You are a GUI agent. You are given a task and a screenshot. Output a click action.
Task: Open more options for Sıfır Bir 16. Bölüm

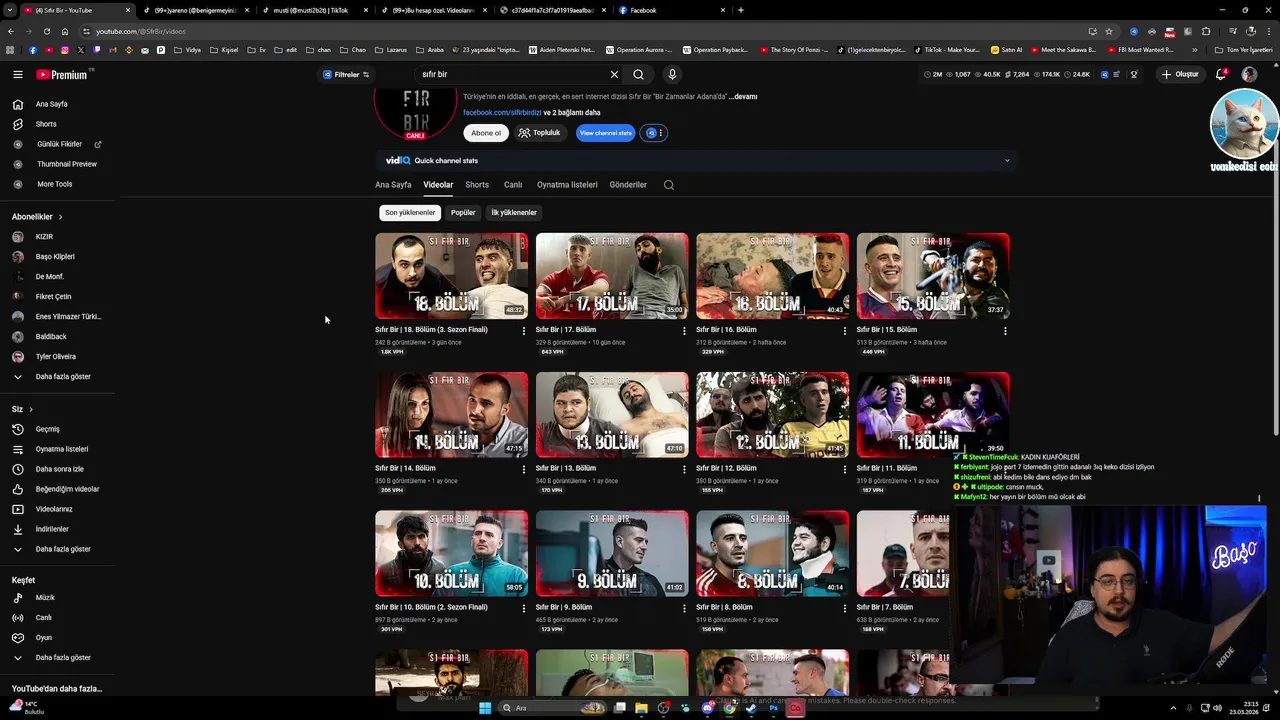(x=845, y=331)
